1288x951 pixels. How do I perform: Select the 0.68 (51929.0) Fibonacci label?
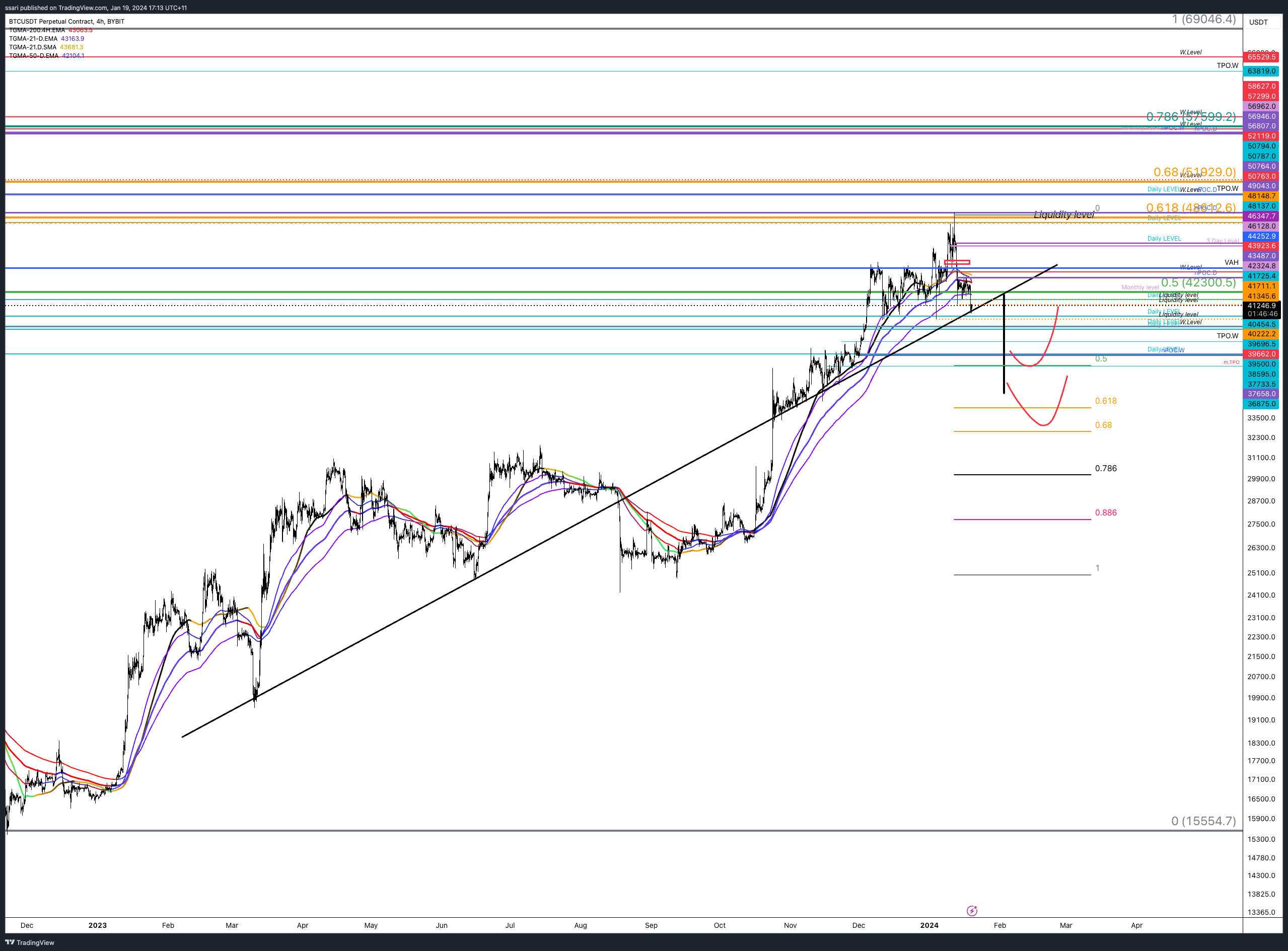(1195, 172)
